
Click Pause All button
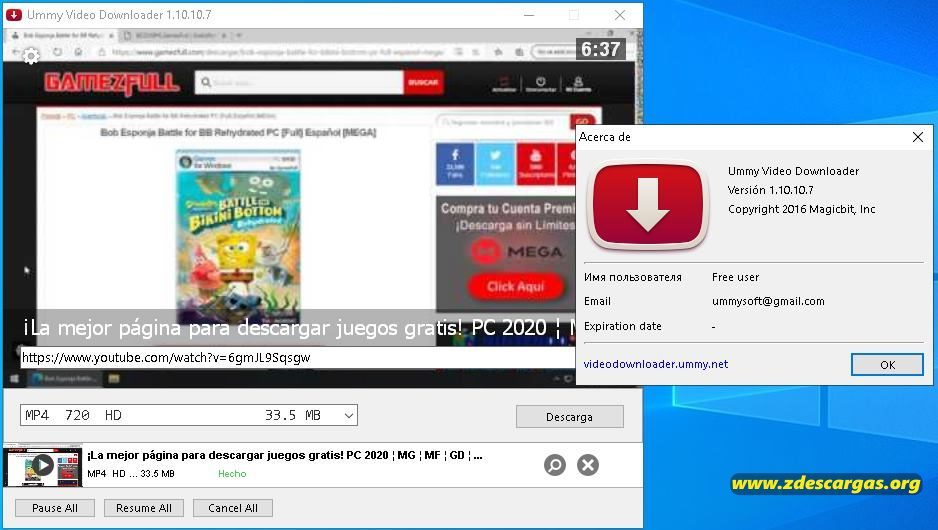[54, 508]
